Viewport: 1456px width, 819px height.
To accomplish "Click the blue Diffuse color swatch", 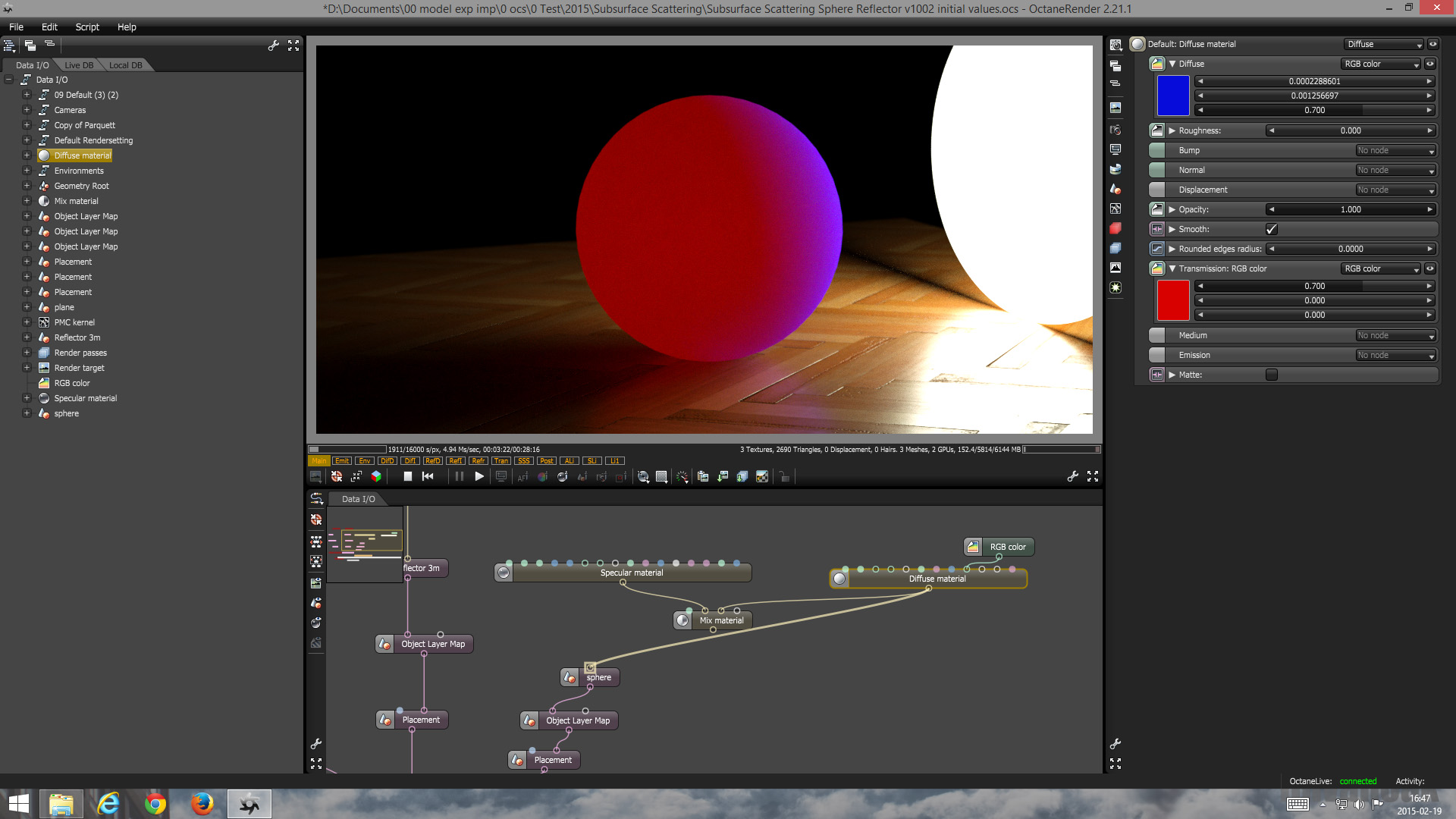I will (x=1172, y=96).
